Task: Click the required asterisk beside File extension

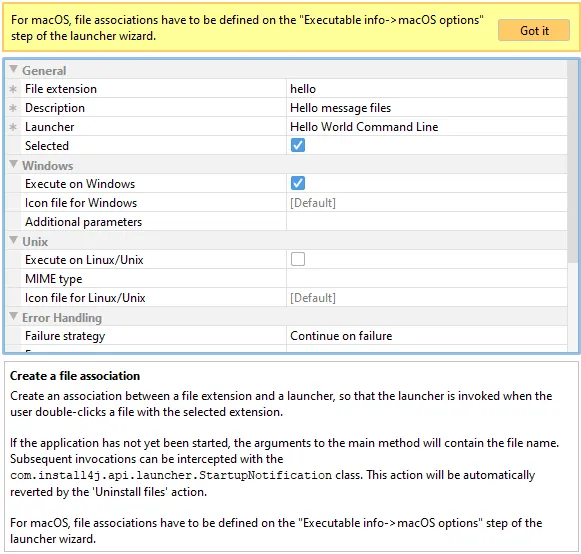Action: [x=13, y=89]
